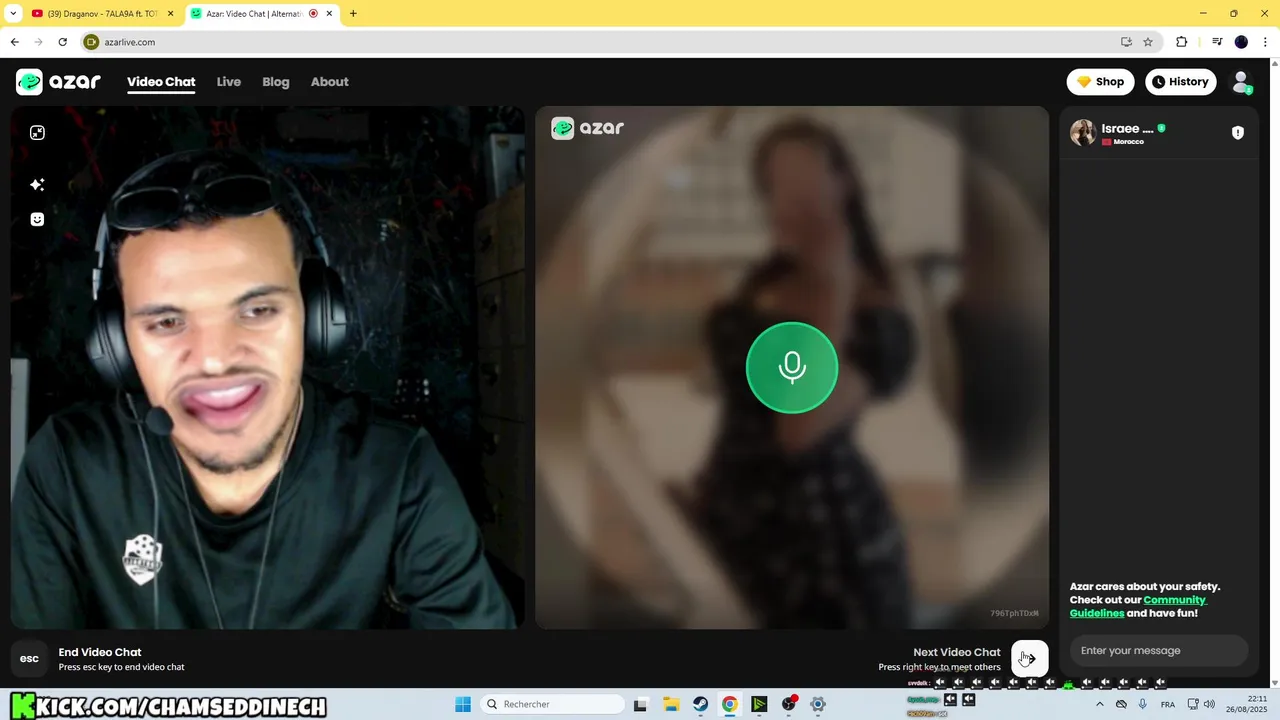Open the Video Chat tab
Image resolution: width=1280 pixels, height=720 pixels.
(x=161, y=82)
